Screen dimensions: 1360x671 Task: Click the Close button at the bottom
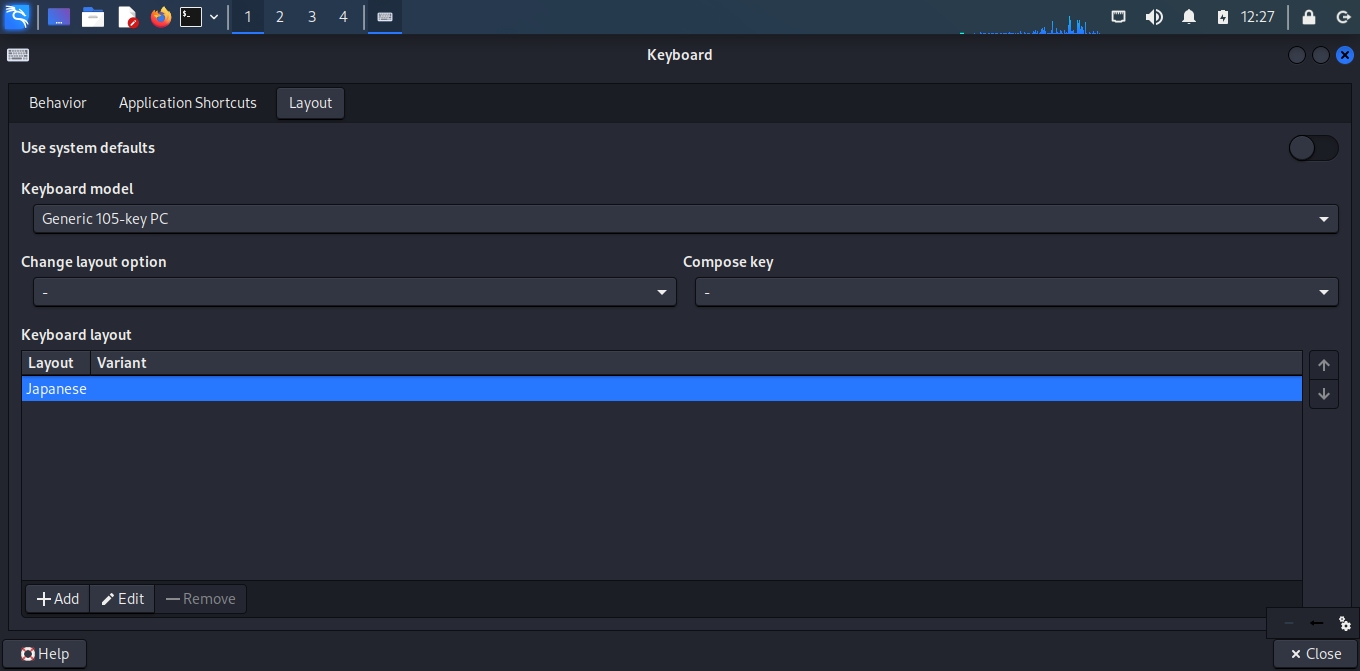(1316, 654)
